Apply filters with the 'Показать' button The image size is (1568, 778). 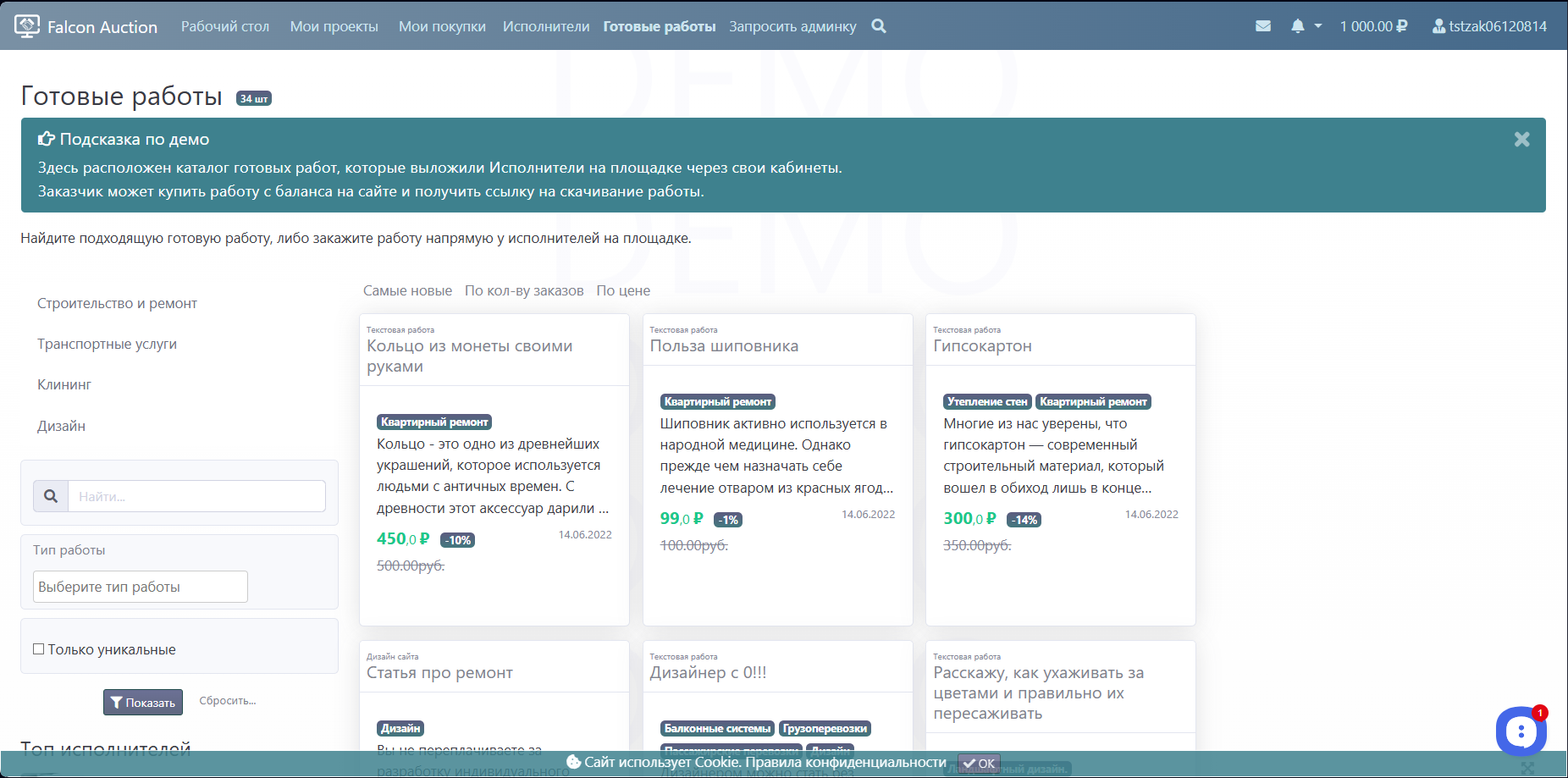(x=142, y=702)
